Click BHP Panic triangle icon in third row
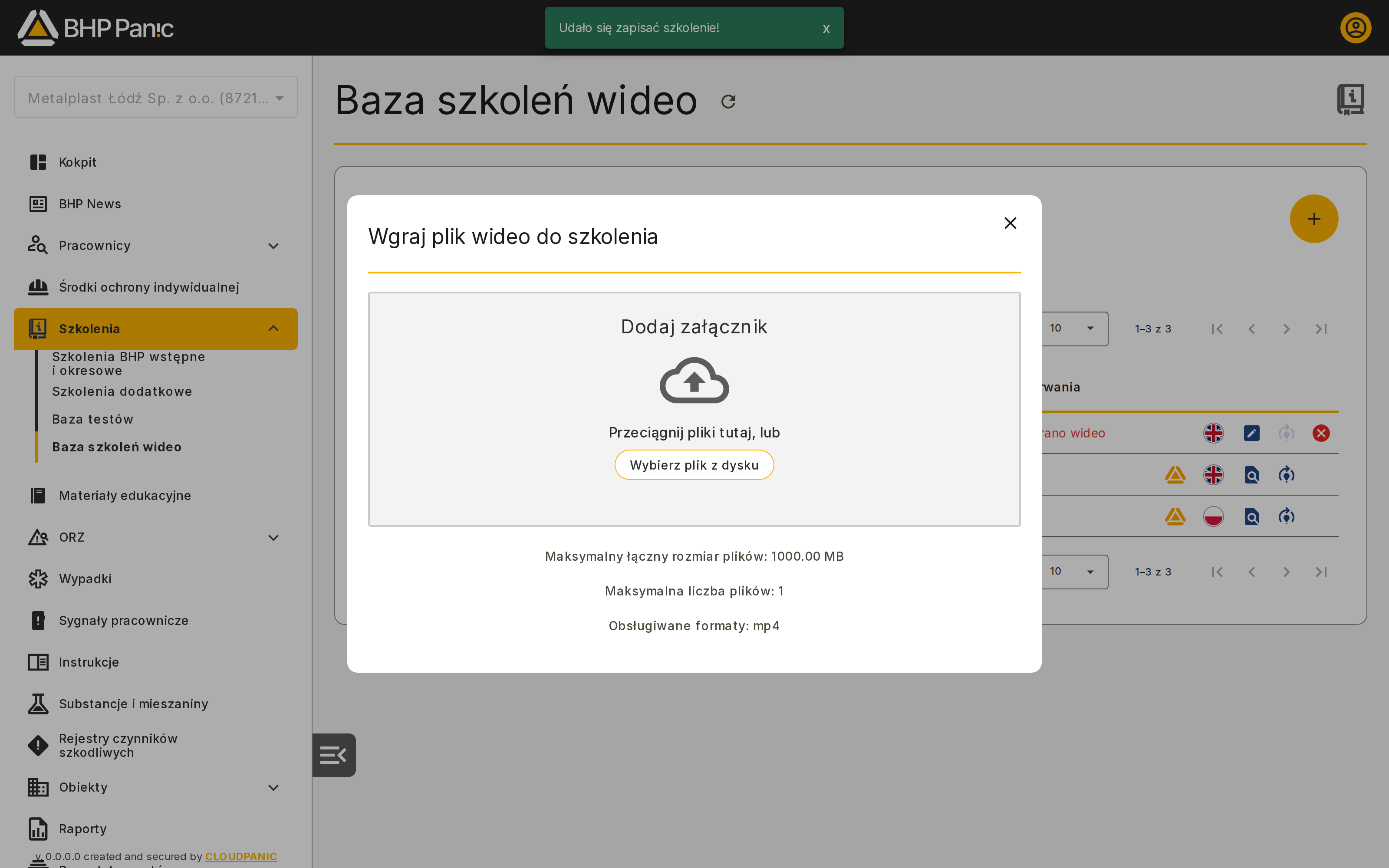This screenshot has height=868, width=1389. [x=1175, y=516]
